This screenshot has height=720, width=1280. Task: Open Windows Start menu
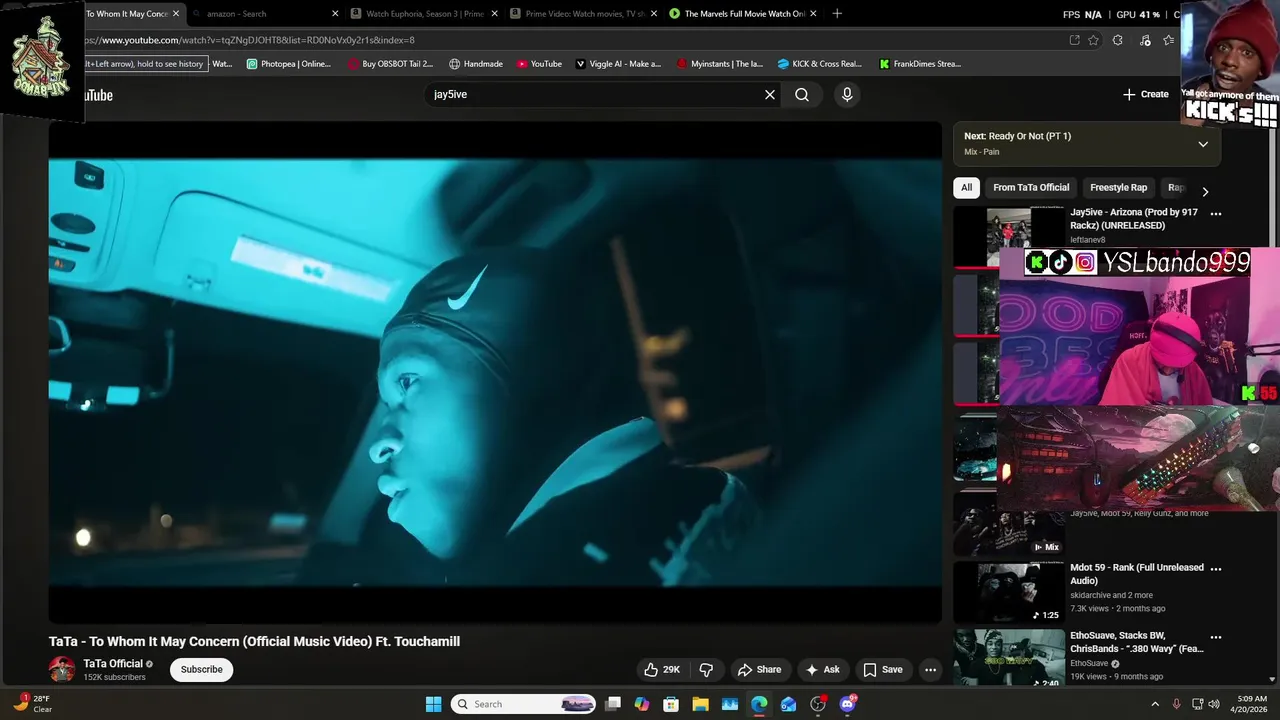coord(433,704)
